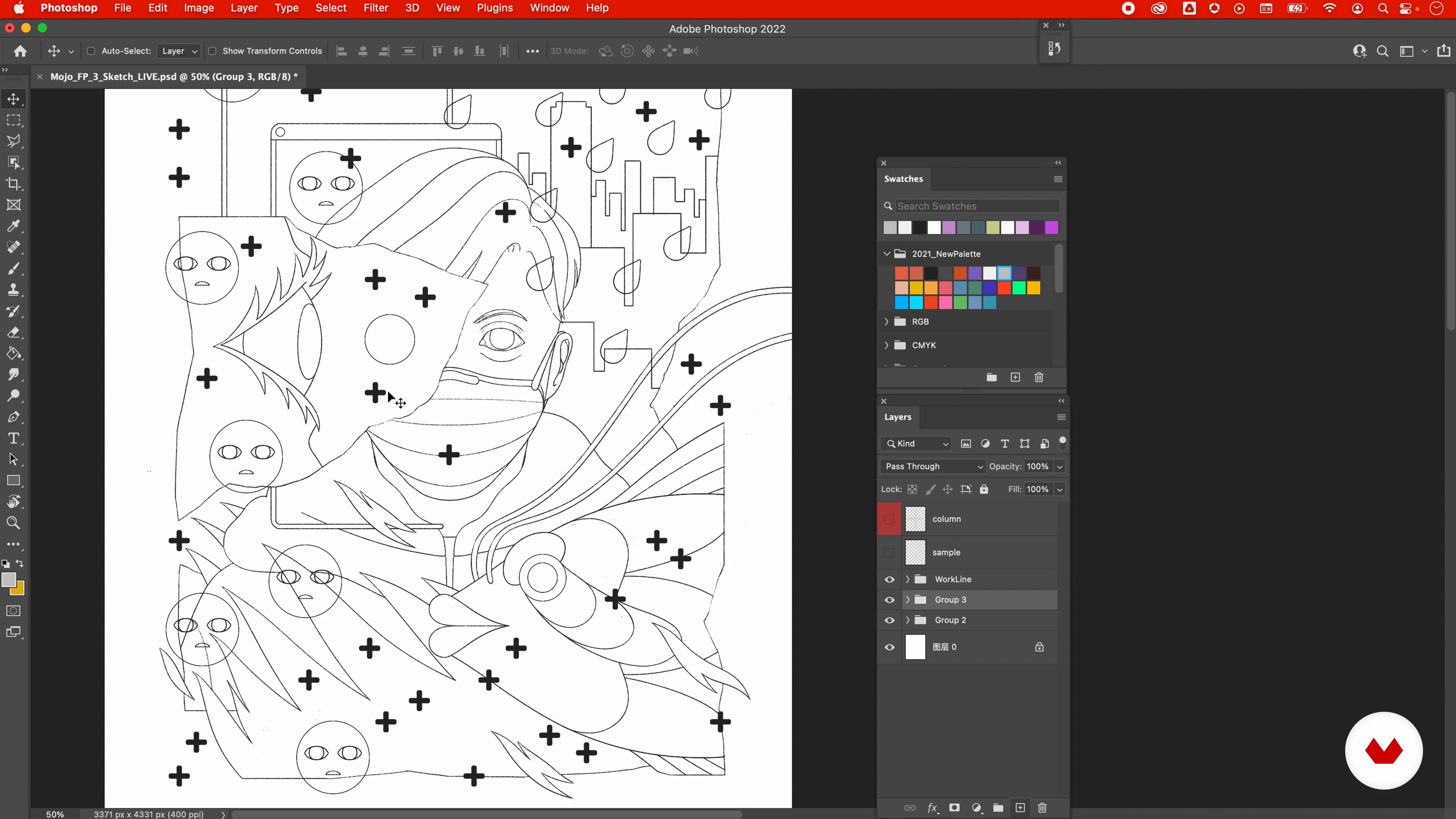The height and width of the screenshot is (819, 1456).
Task: Show the hidden sample layer
Action: (x=889, y=552)
